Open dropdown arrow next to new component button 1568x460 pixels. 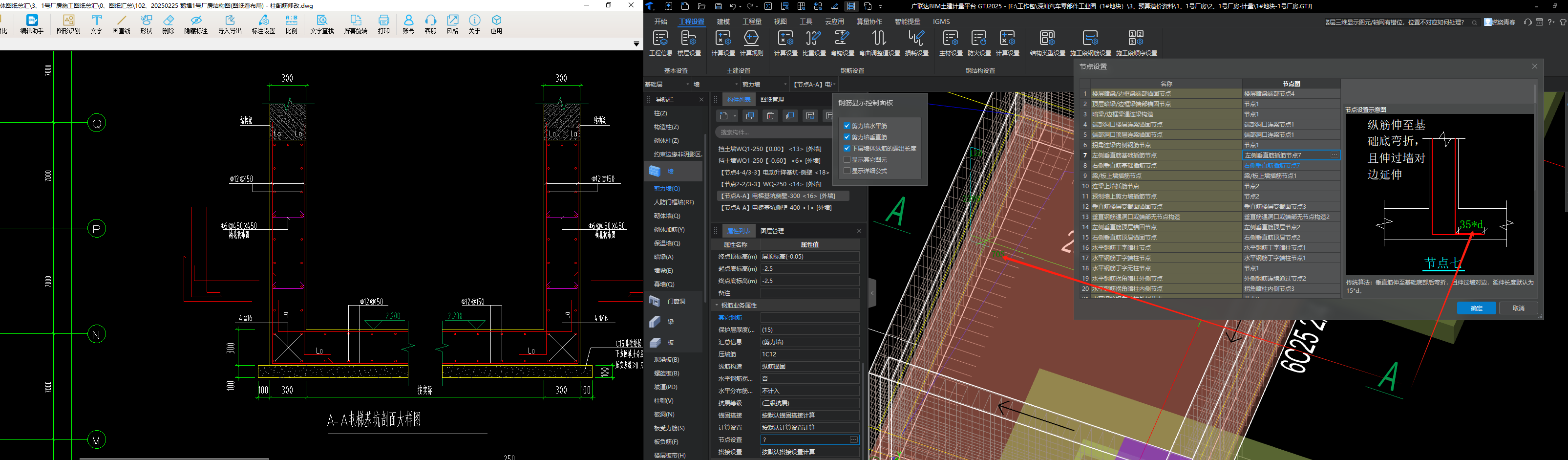(x=735, y=116)
